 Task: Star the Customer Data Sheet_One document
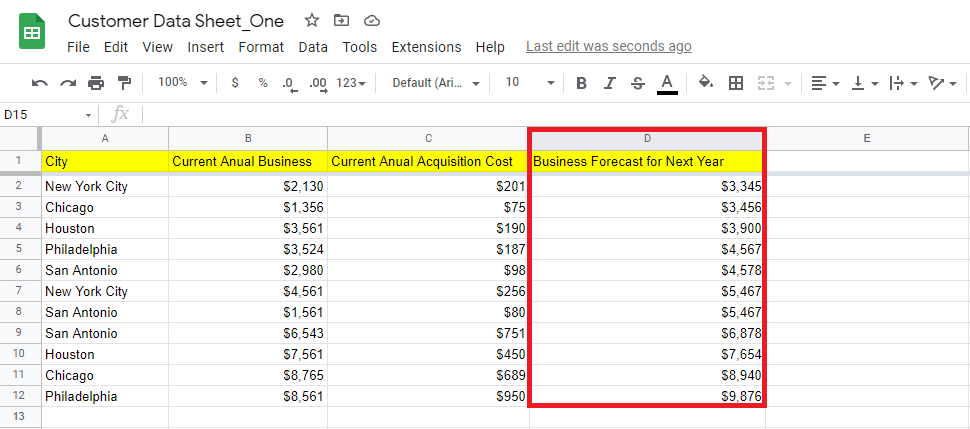(312, 20)
